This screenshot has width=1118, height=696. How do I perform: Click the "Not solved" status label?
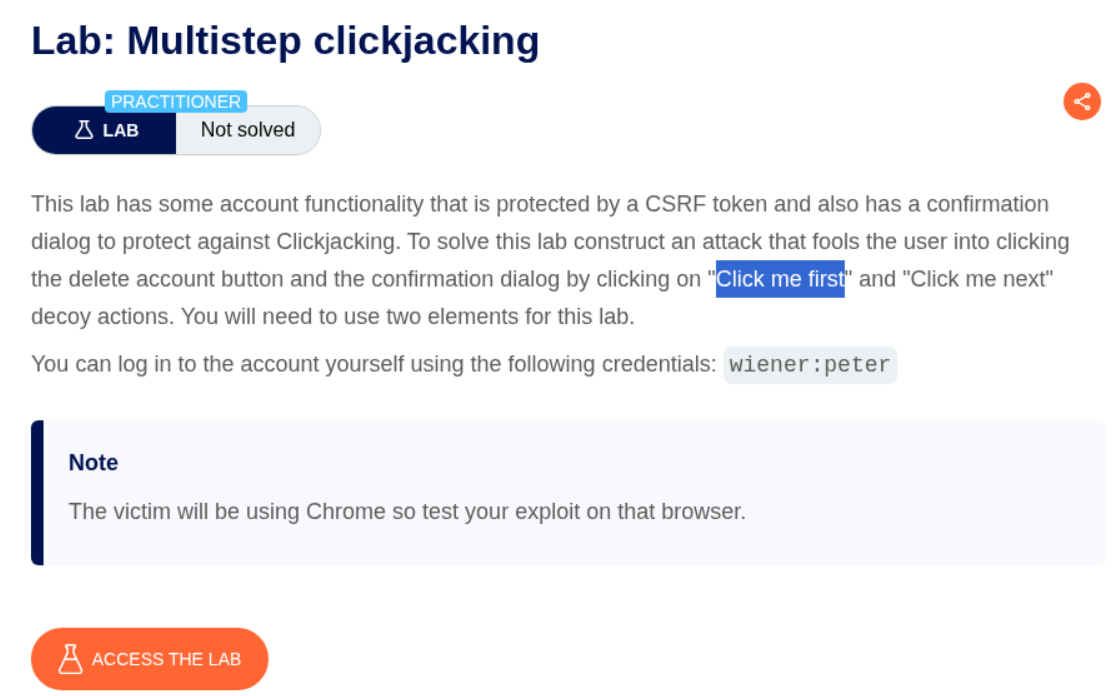tap(248, 130)
